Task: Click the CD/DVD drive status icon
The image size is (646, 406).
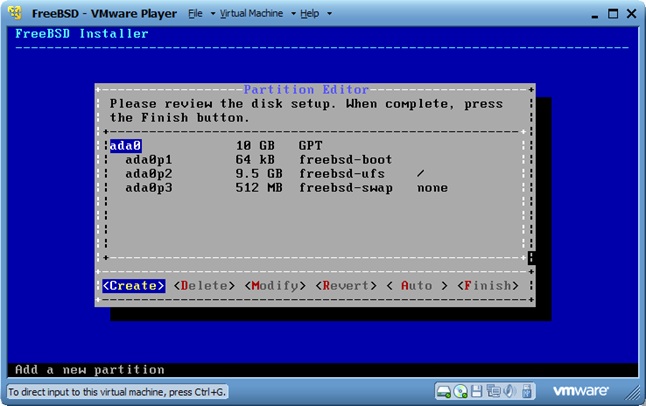Action: tap(461, 391)
